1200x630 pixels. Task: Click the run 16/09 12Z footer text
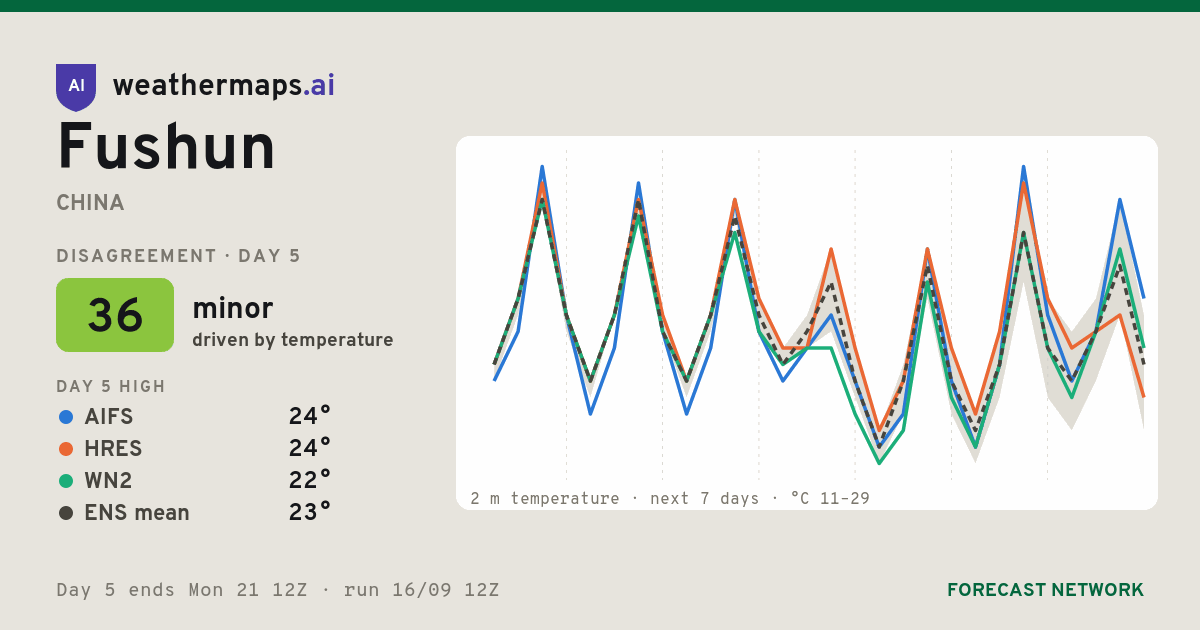coord(421,590)
